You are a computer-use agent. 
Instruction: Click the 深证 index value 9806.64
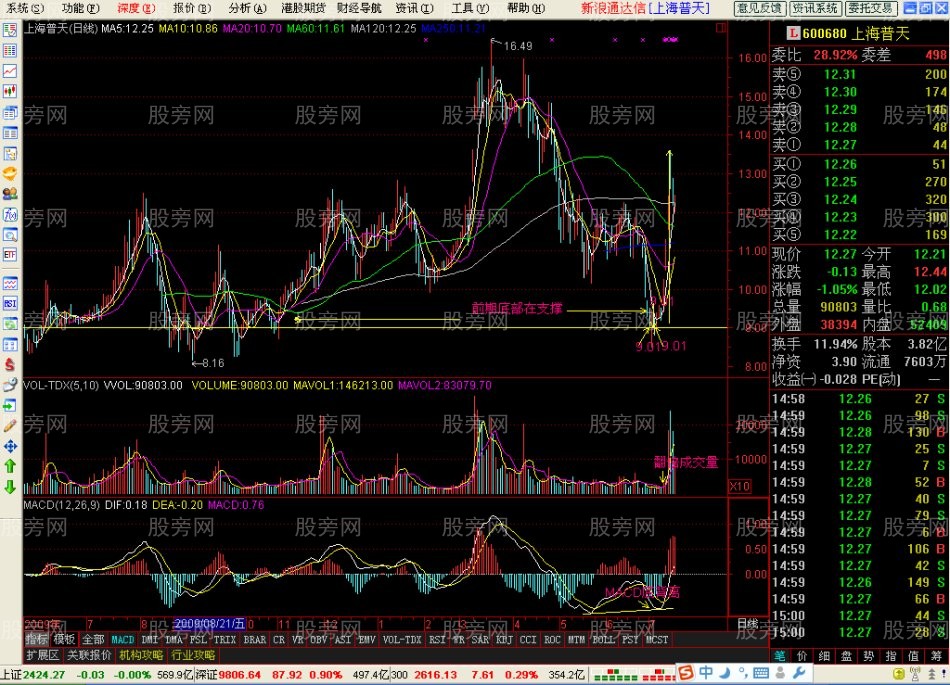[240, 675]
